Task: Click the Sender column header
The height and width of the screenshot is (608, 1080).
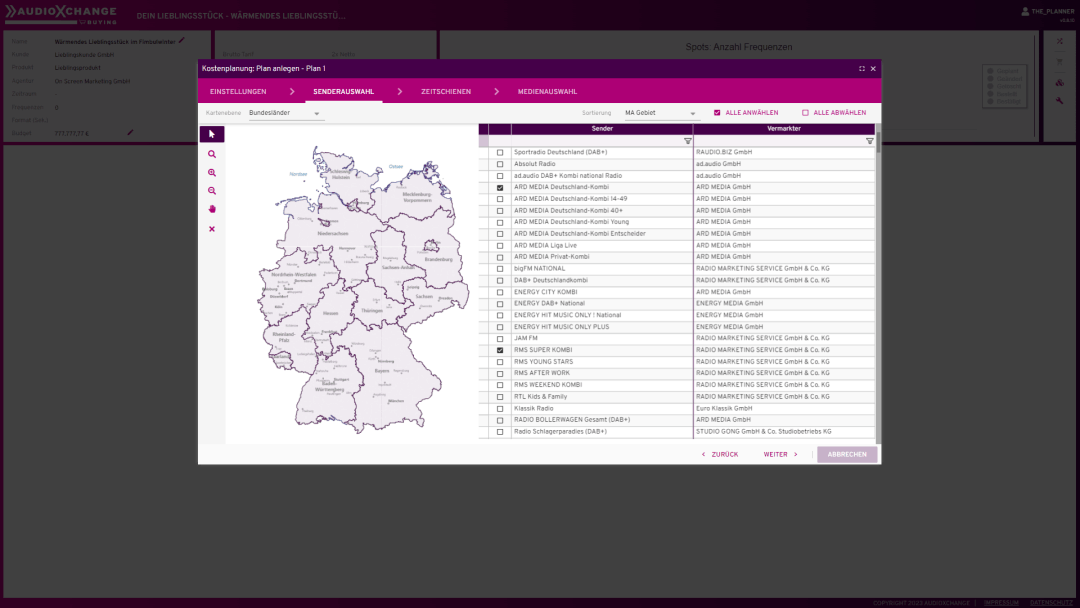Action: pyautogui.click(x=602, y=129)
